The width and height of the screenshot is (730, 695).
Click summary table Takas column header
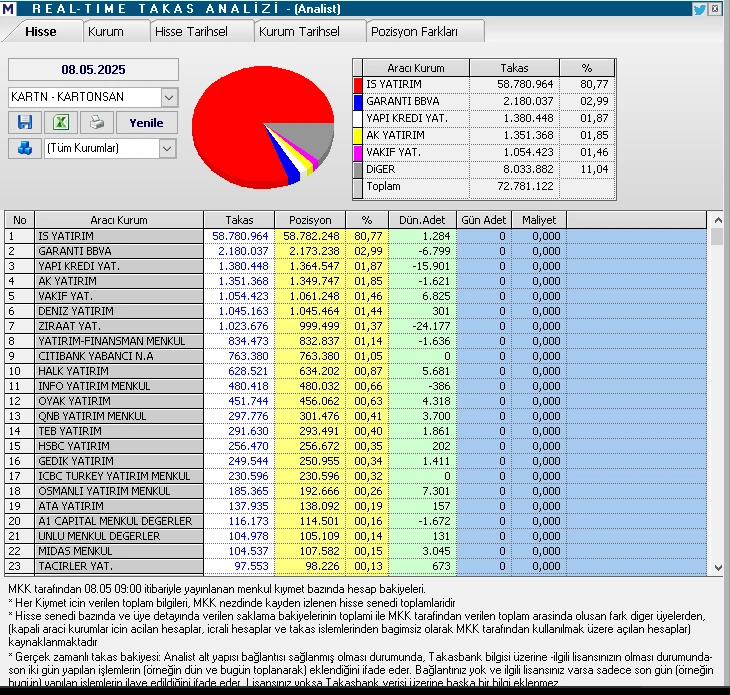pyautogui.click(x=514, y=68)
